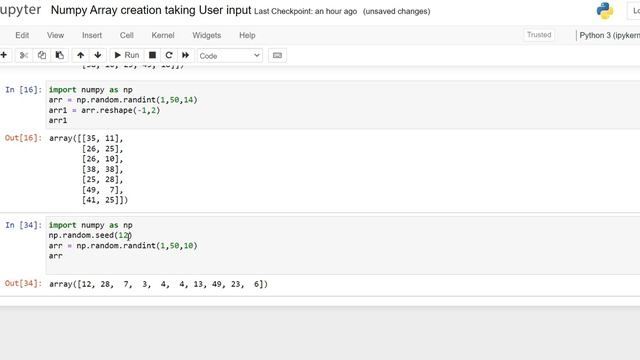Image resolution: width=640 pixels, height=360 pixels.
Task: Move the selected cell up with the arrow
Action: pyautogui.click(x=80, y=55)
